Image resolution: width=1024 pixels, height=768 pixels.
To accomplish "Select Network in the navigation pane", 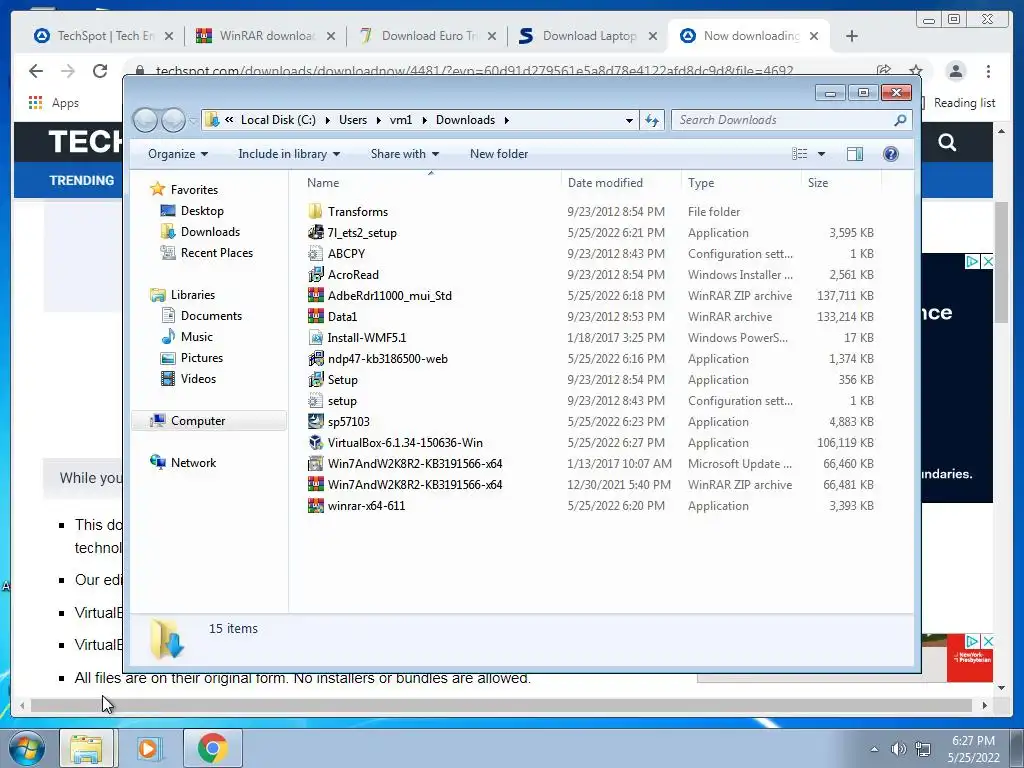I will pyautogui.click(x=193, y=462).
